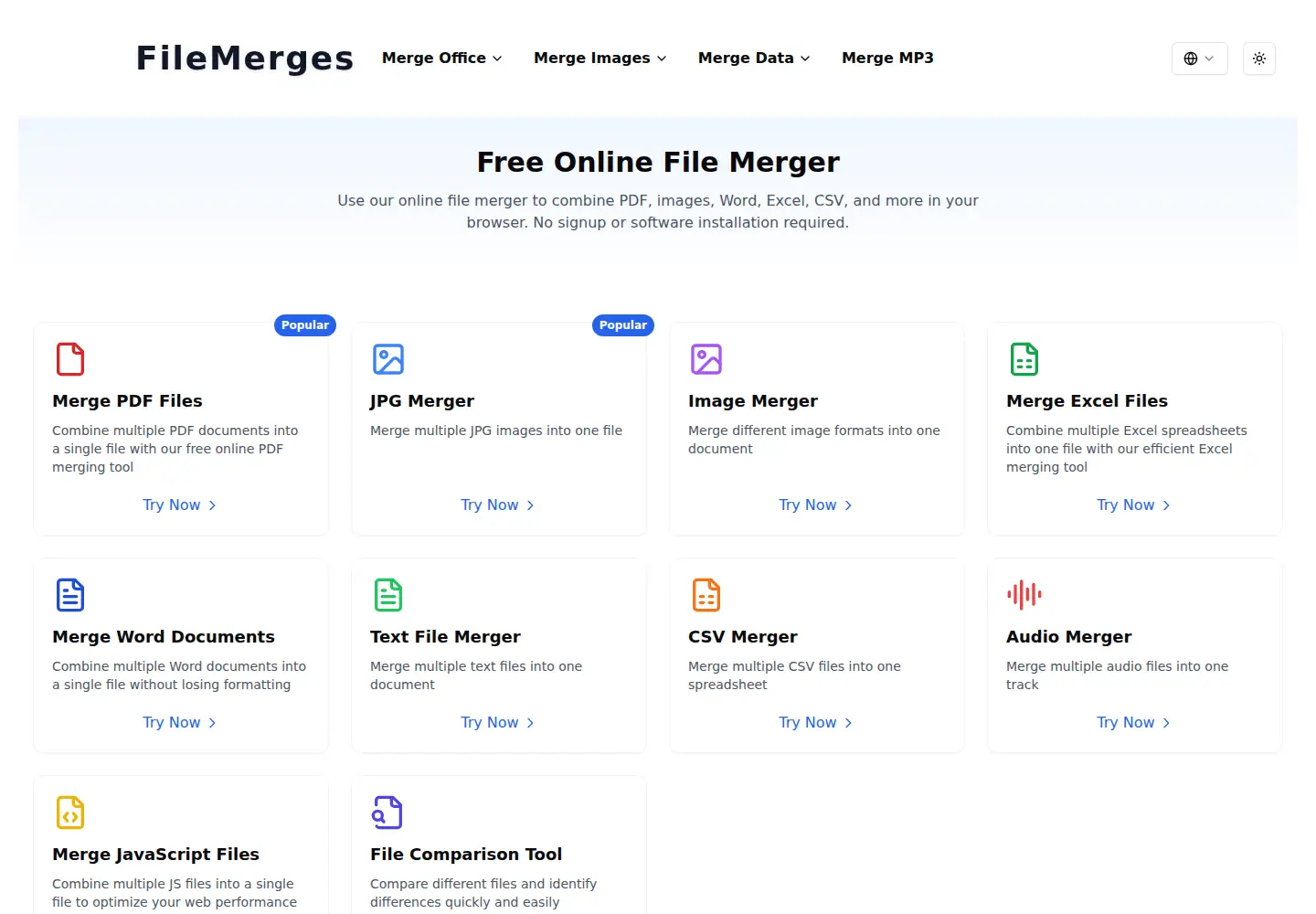
Task: Select the Text File Merger title
Action: coord(445,636)
